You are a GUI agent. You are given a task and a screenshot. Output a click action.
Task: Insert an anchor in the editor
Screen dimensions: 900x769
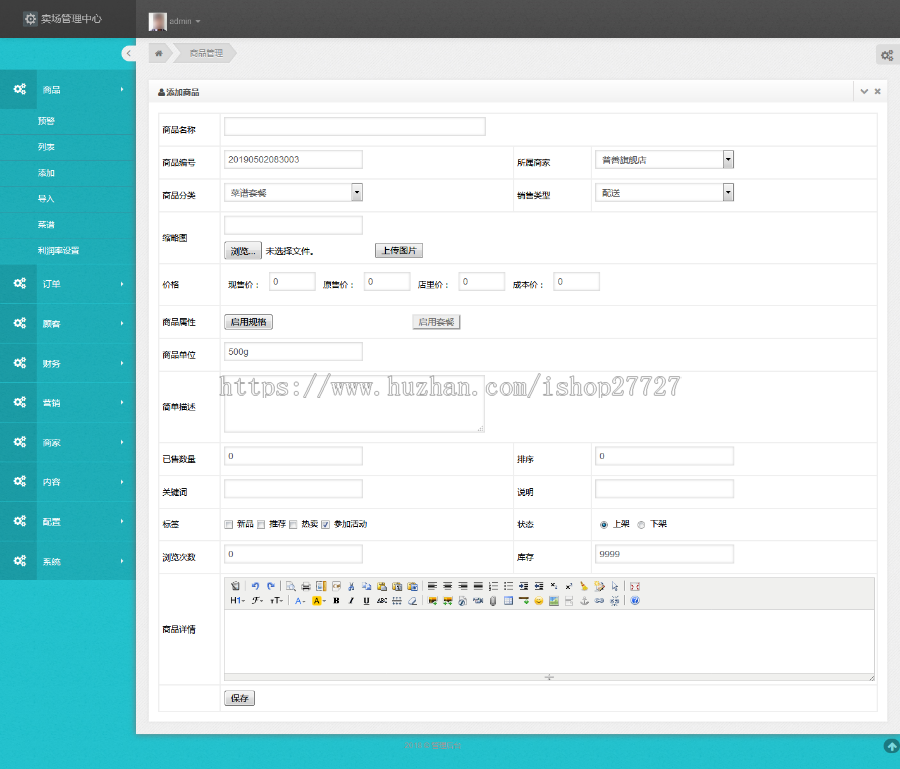pyautogui.click(x=584, y=601)
